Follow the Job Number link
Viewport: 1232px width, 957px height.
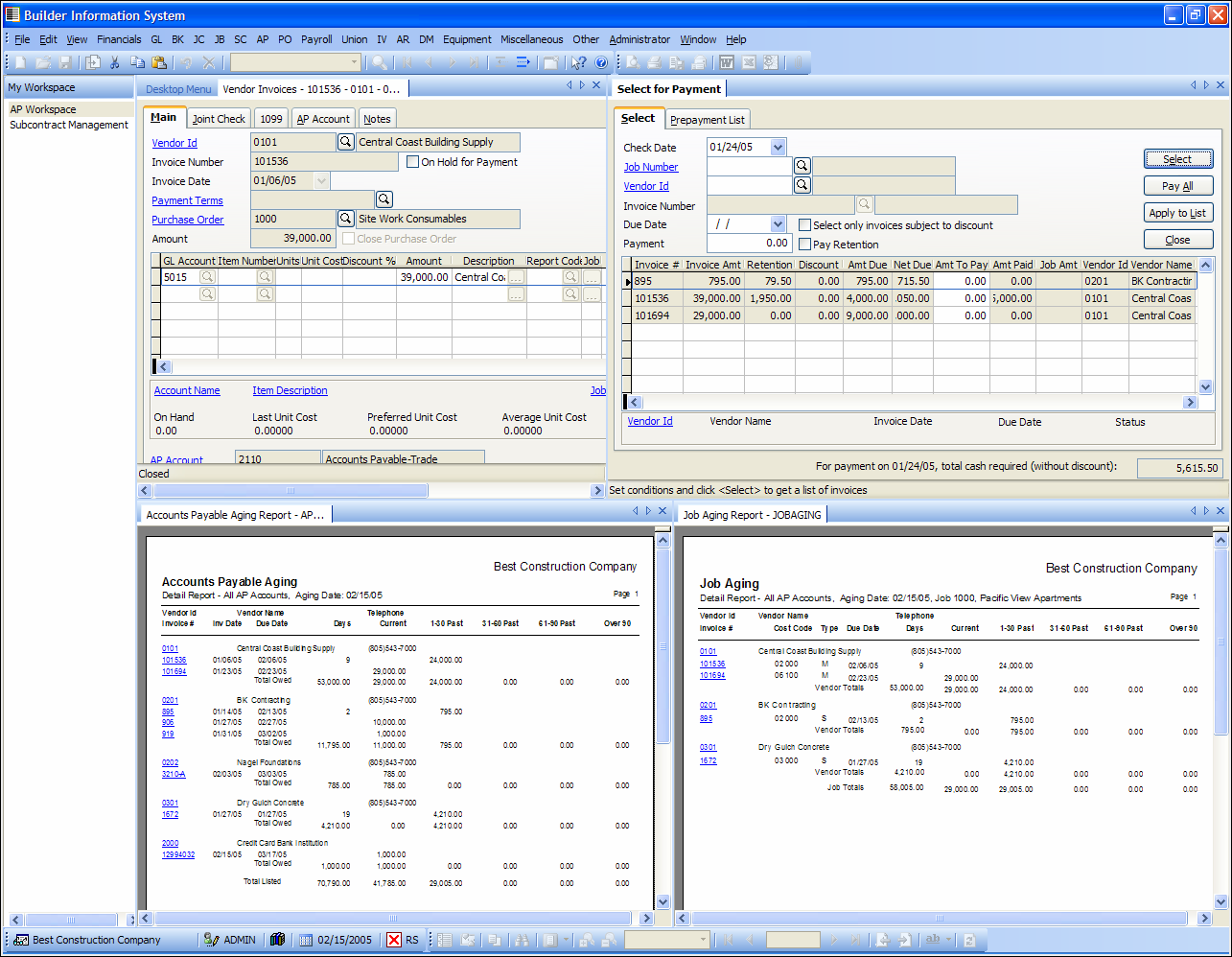(x=651, y=167)
